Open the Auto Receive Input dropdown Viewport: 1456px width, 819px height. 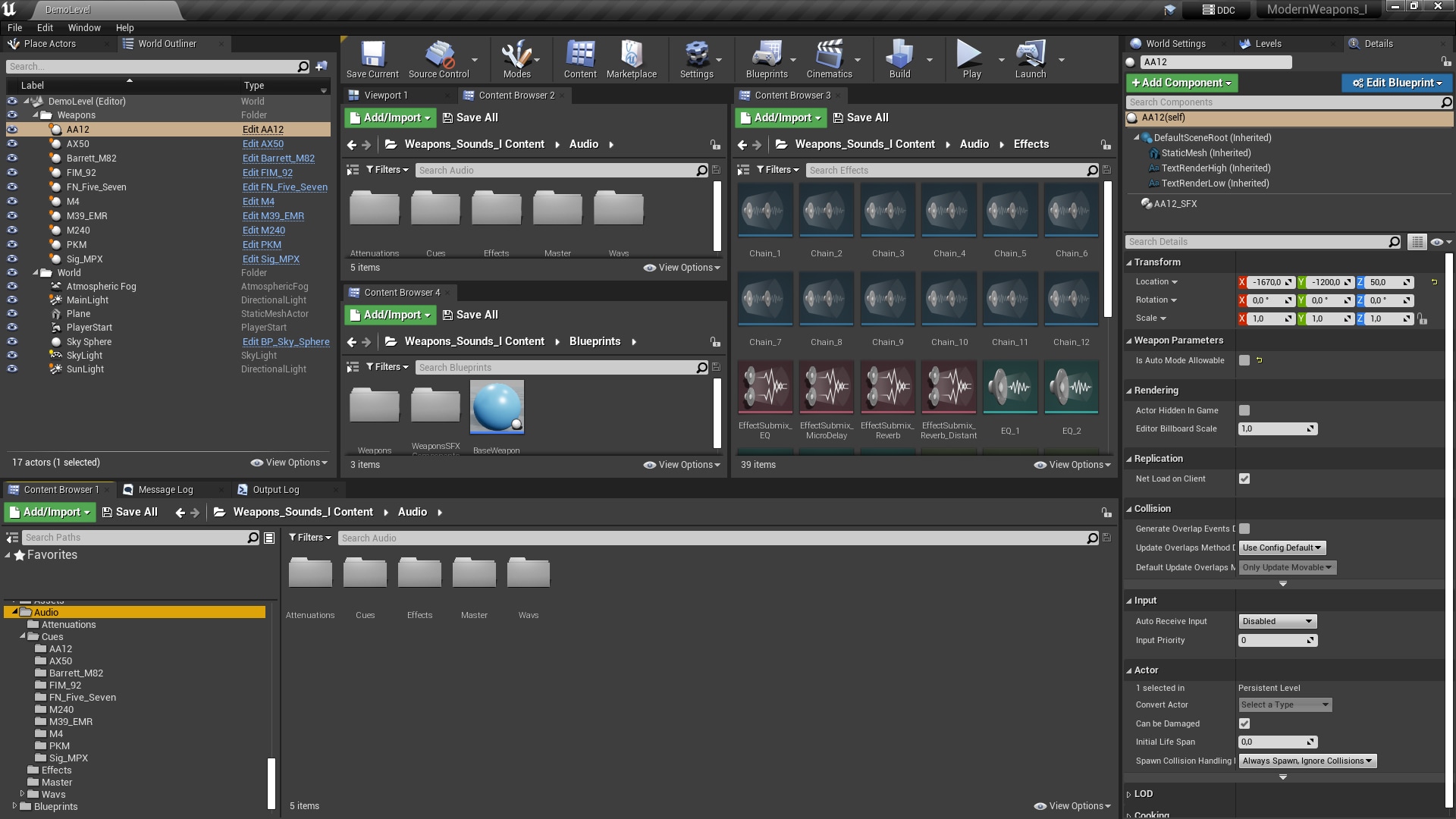pyautogui.click(x=1276, y=620)
